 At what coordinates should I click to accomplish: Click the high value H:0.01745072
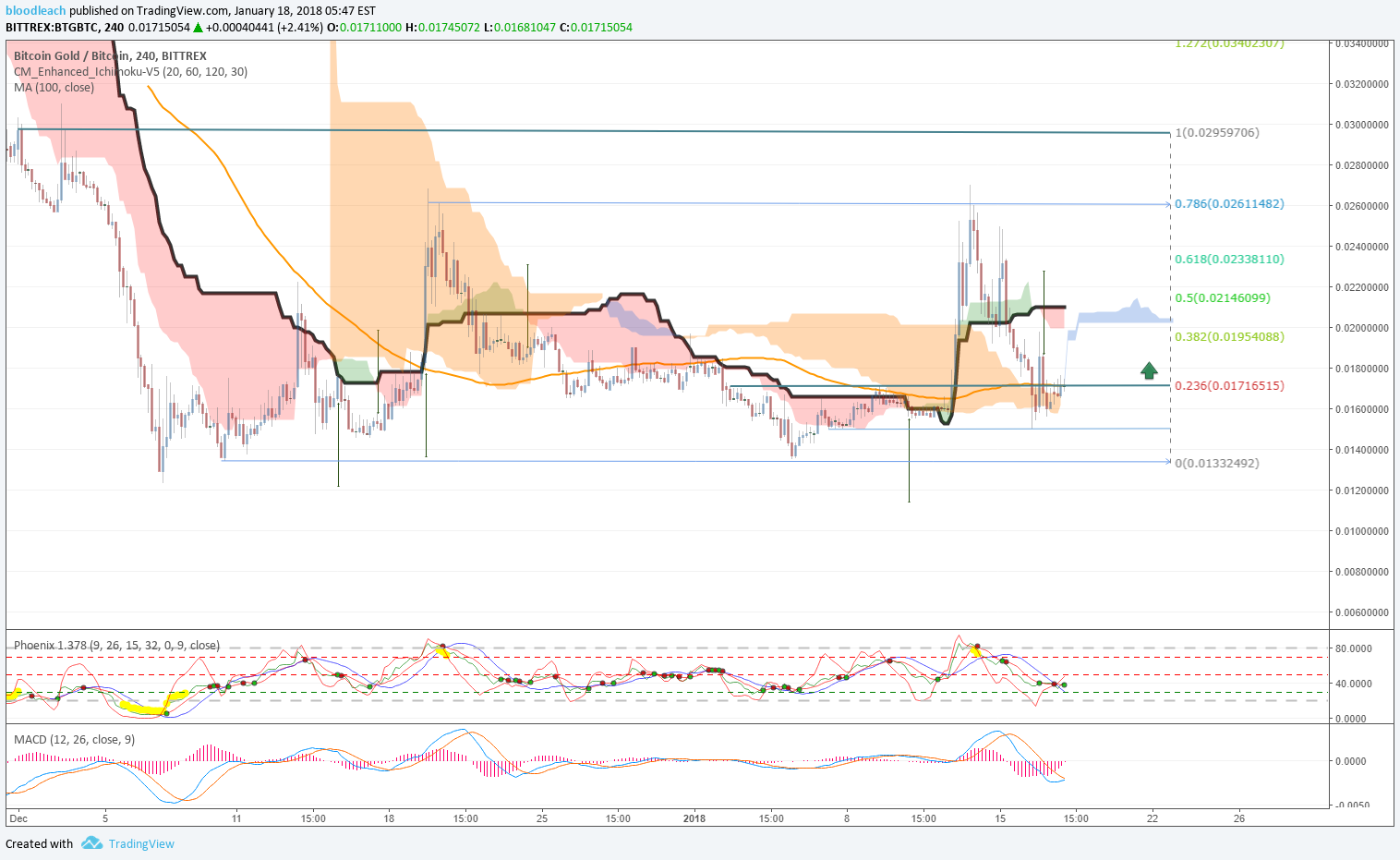point(442,27)
